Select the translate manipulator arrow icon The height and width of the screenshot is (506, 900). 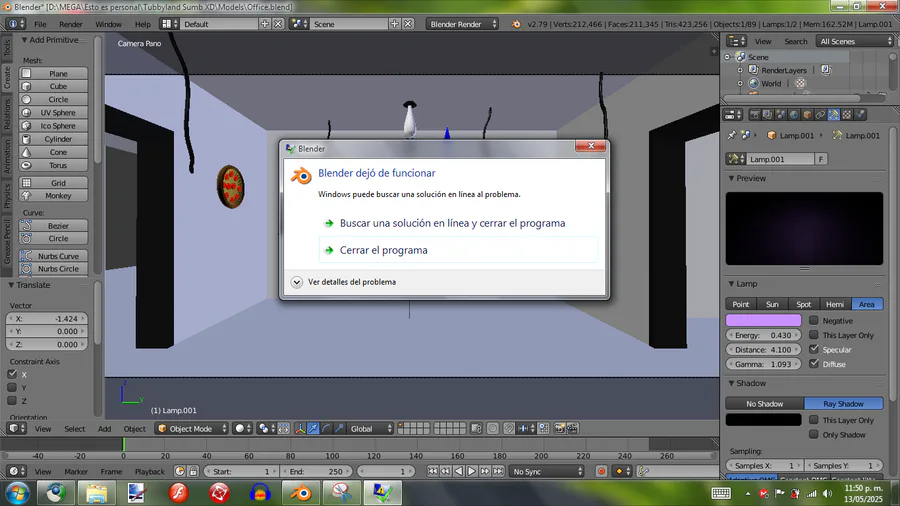pyautogui.click(x=313, y=429)
